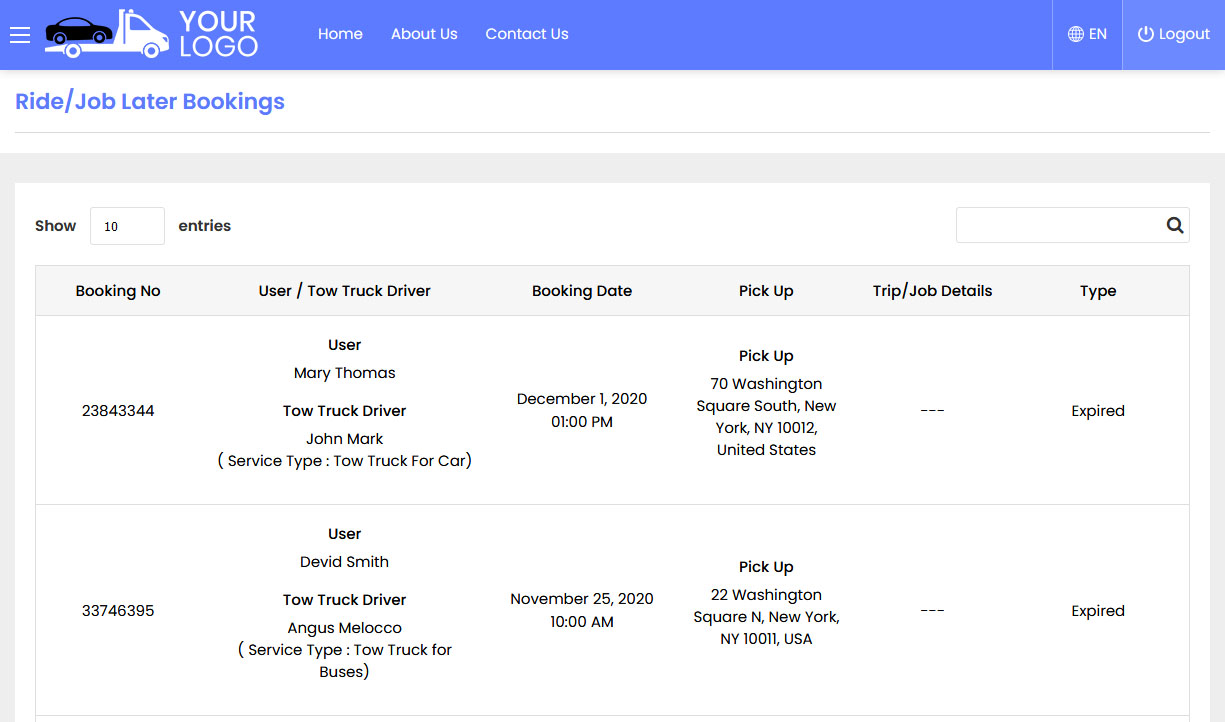The width and height of the screenshot is (1225, 722).
Task: Focus the table search field
Action: click(1058, 225)
